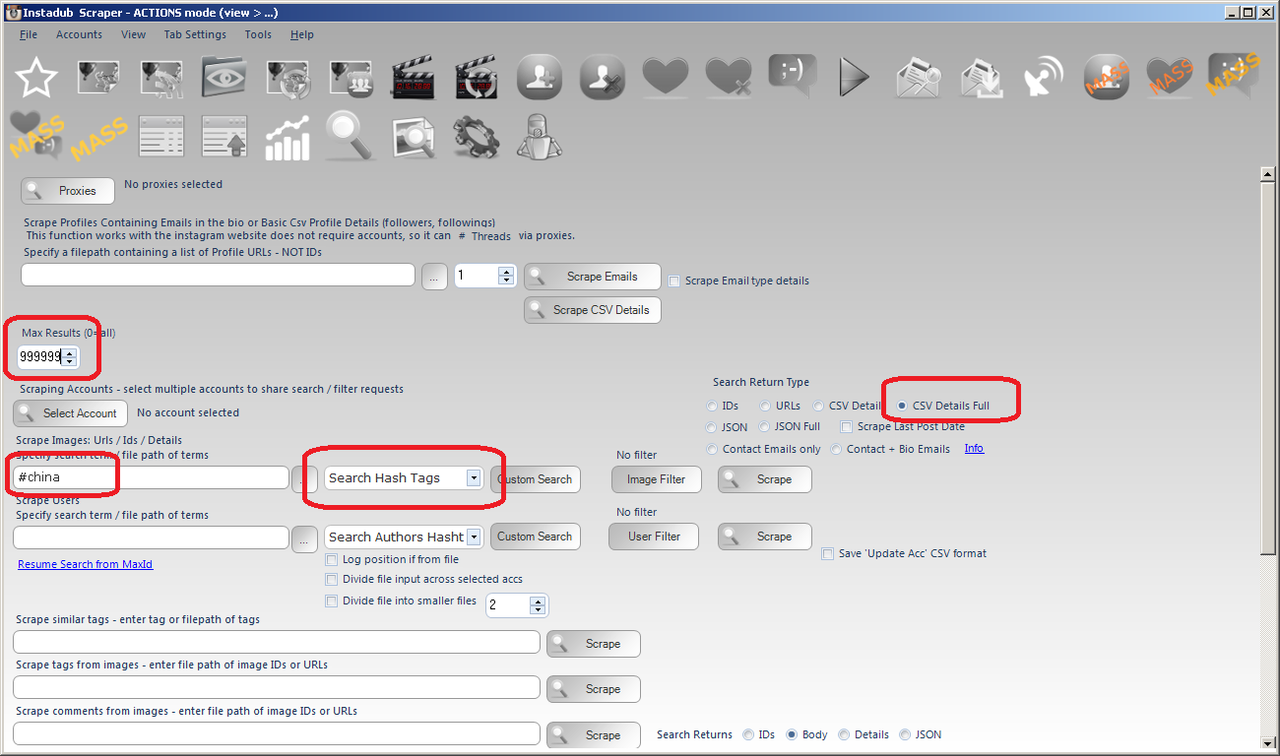
Task: Click the stepper beside Divide file into smaller files
Action: click(537, 605)
